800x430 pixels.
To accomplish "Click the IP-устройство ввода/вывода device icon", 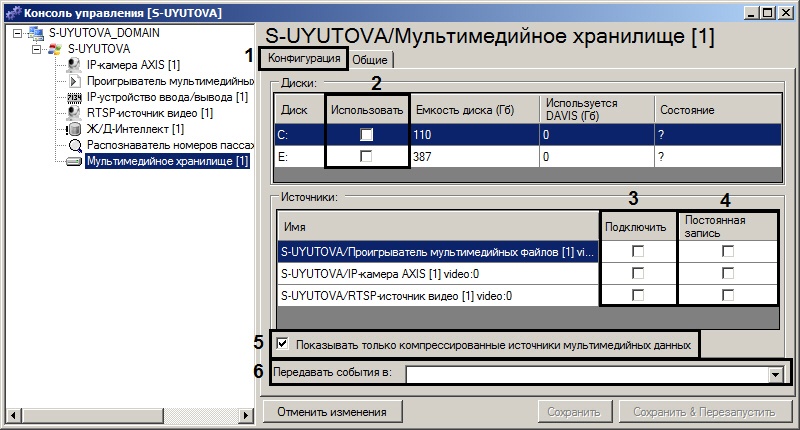I will 74,97.
